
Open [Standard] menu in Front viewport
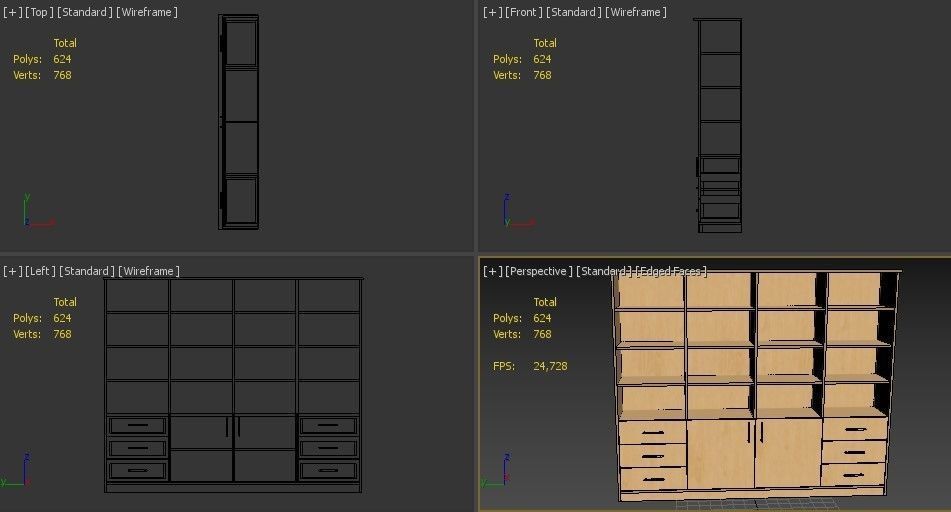click(574, 12)
